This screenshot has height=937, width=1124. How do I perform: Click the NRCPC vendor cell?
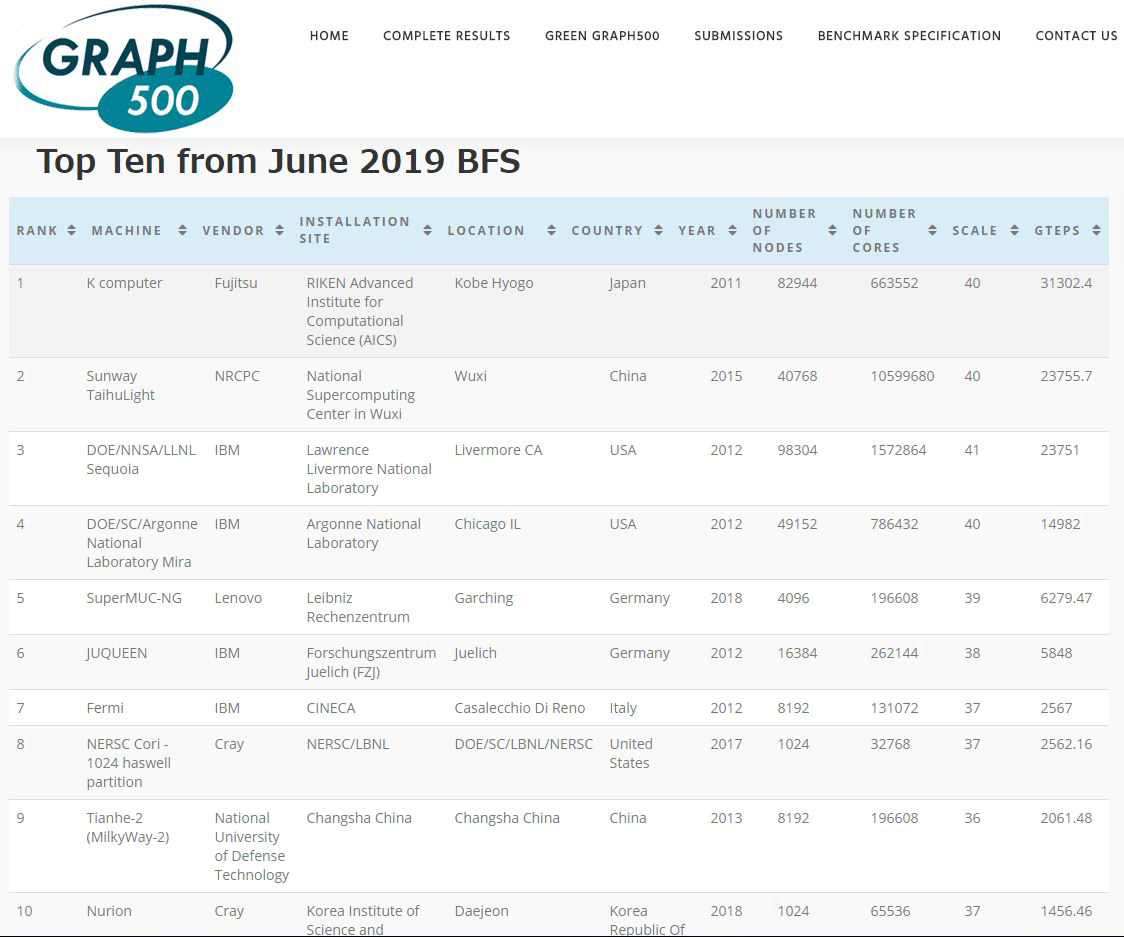pyautogui.click(x=237, y=376)
